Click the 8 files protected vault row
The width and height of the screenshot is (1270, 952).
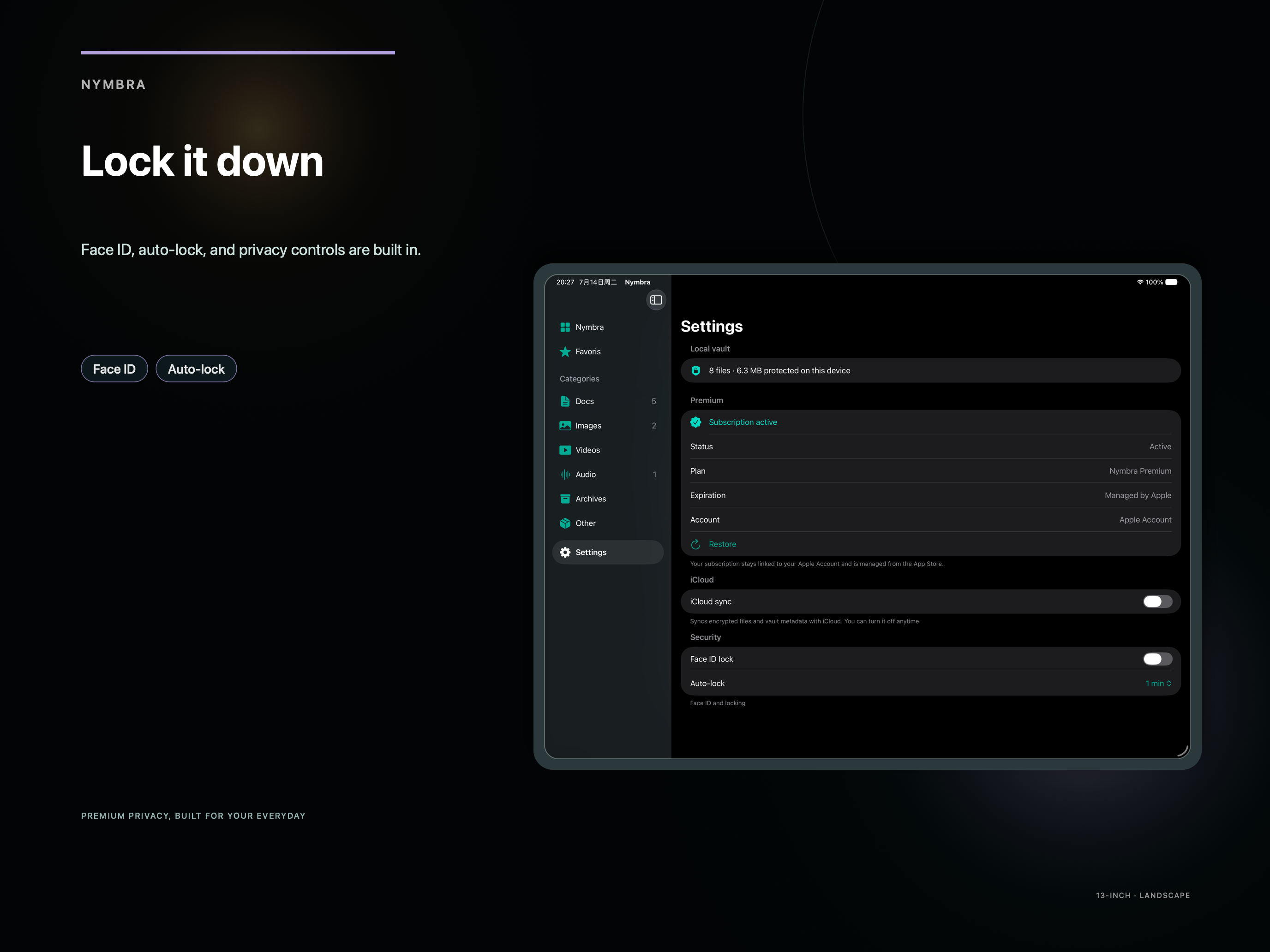click(930, 371)
